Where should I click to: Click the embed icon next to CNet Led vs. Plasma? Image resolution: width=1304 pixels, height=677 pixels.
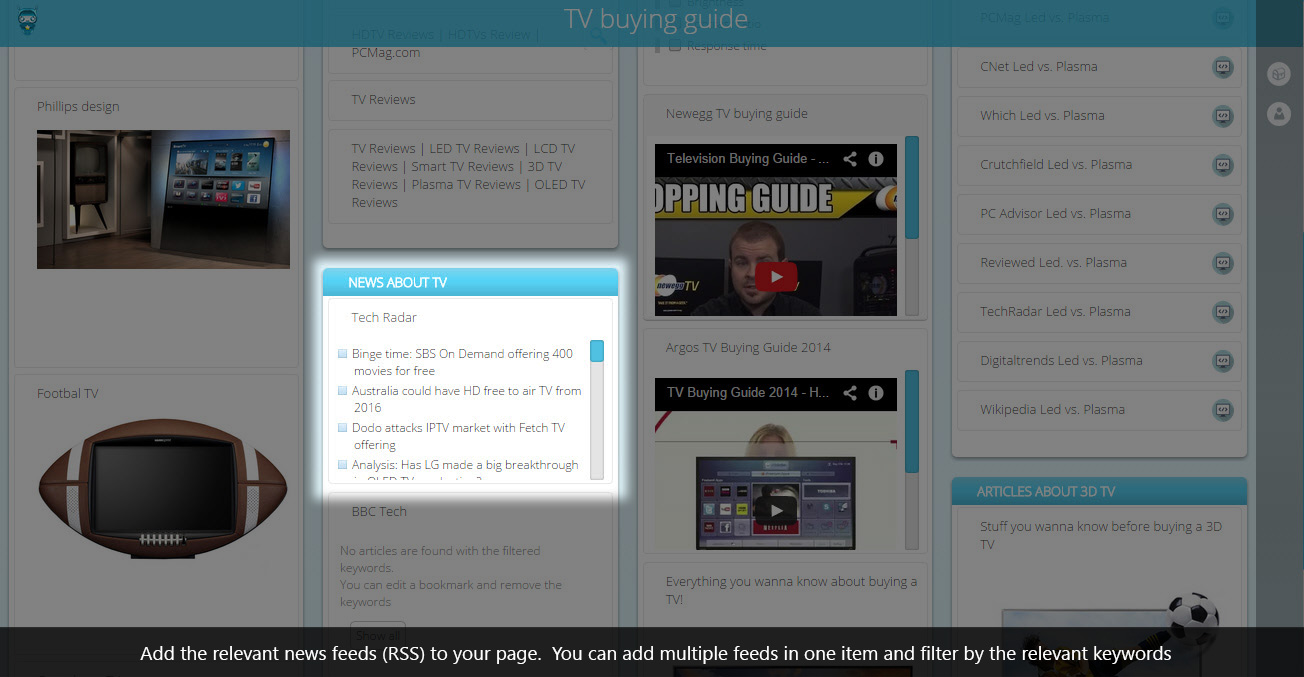tap(1222, 67)
